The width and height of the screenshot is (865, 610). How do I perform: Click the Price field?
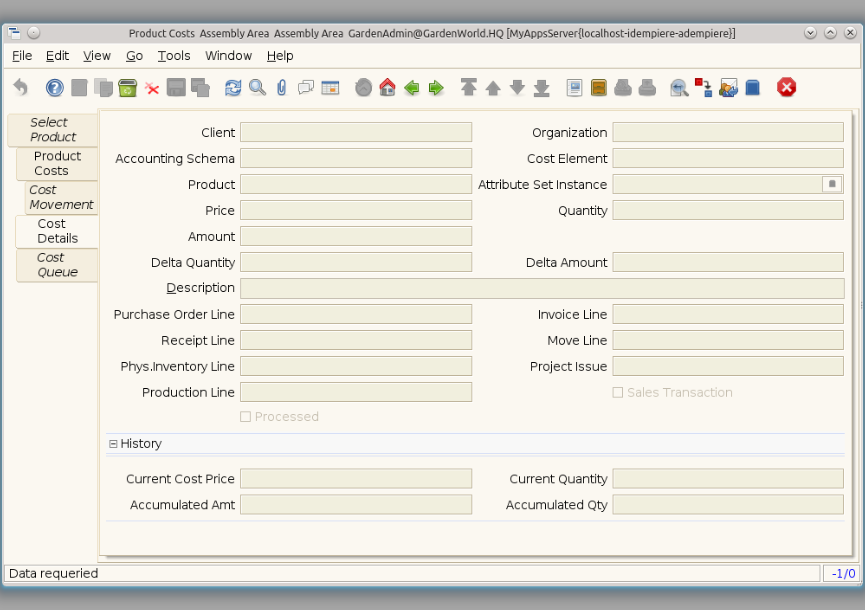356,210
